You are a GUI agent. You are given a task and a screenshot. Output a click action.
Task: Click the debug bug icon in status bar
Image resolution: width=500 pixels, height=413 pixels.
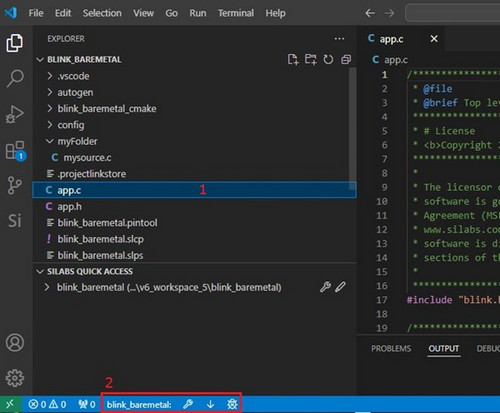click(232, 404)
